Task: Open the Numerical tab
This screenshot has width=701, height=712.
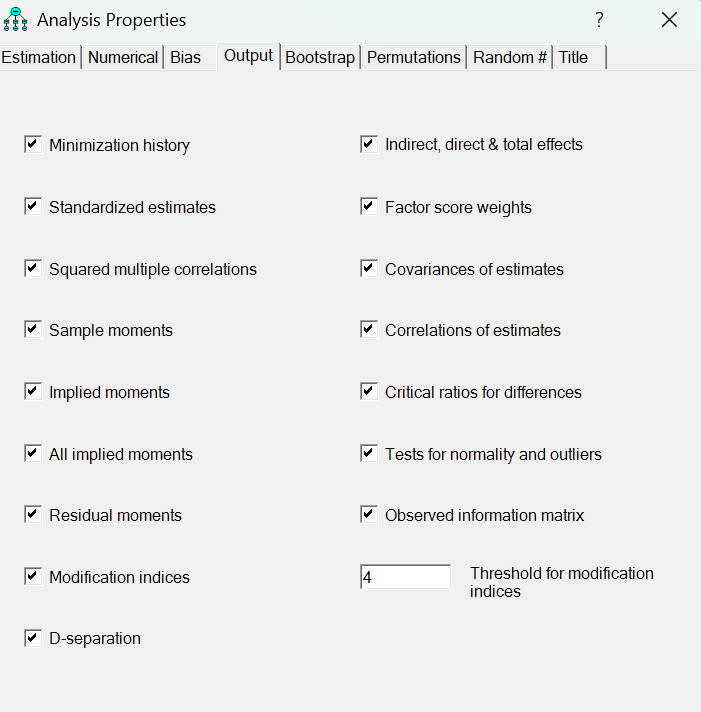Action: click(123, 58)
